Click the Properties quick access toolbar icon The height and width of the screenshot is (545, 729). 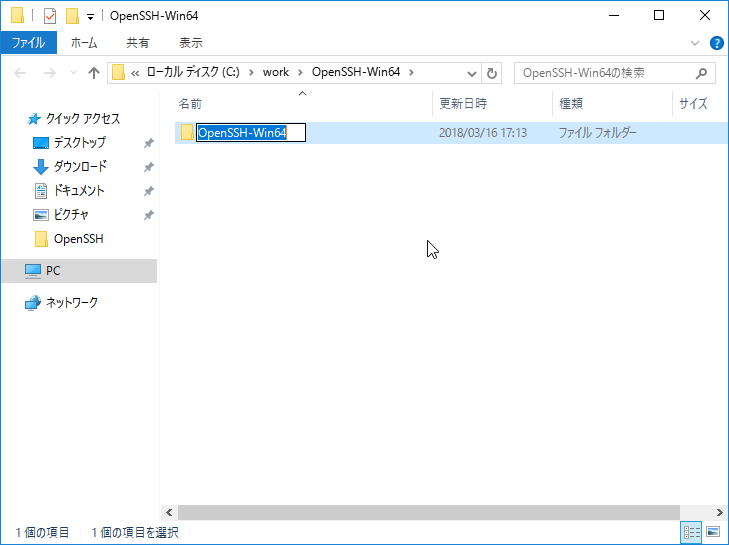click(x=50, y=16)
